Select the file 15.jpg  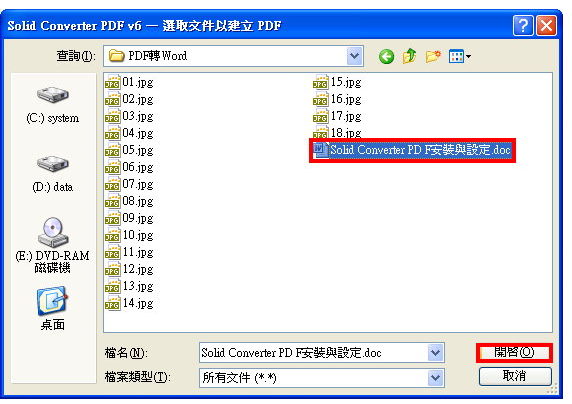click(x=337, y=82)
